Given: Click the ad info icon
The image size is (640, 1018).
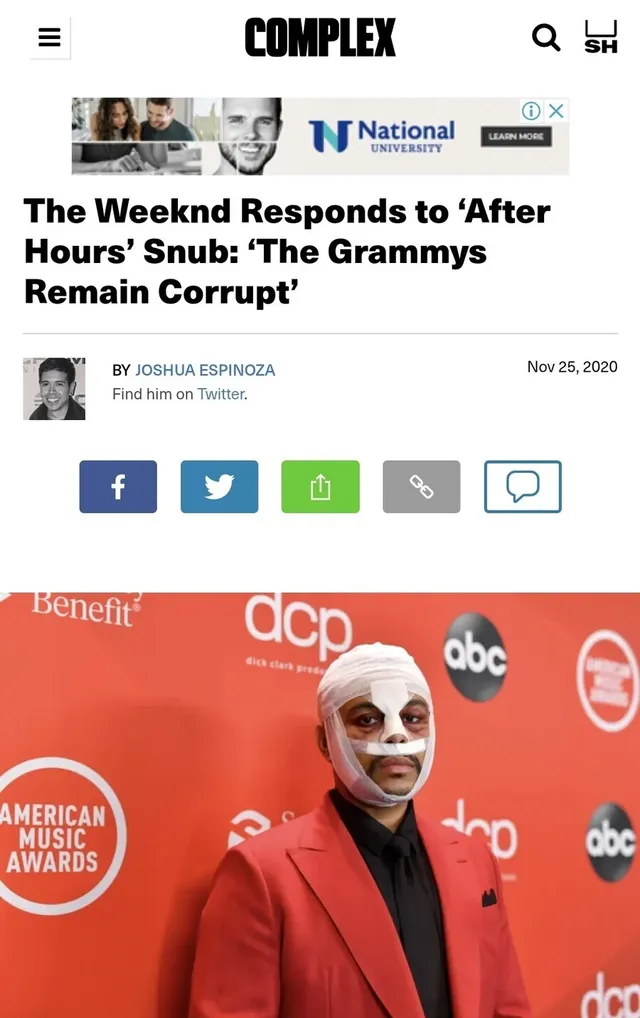Looking at the screenshot, I should [530, 111].
